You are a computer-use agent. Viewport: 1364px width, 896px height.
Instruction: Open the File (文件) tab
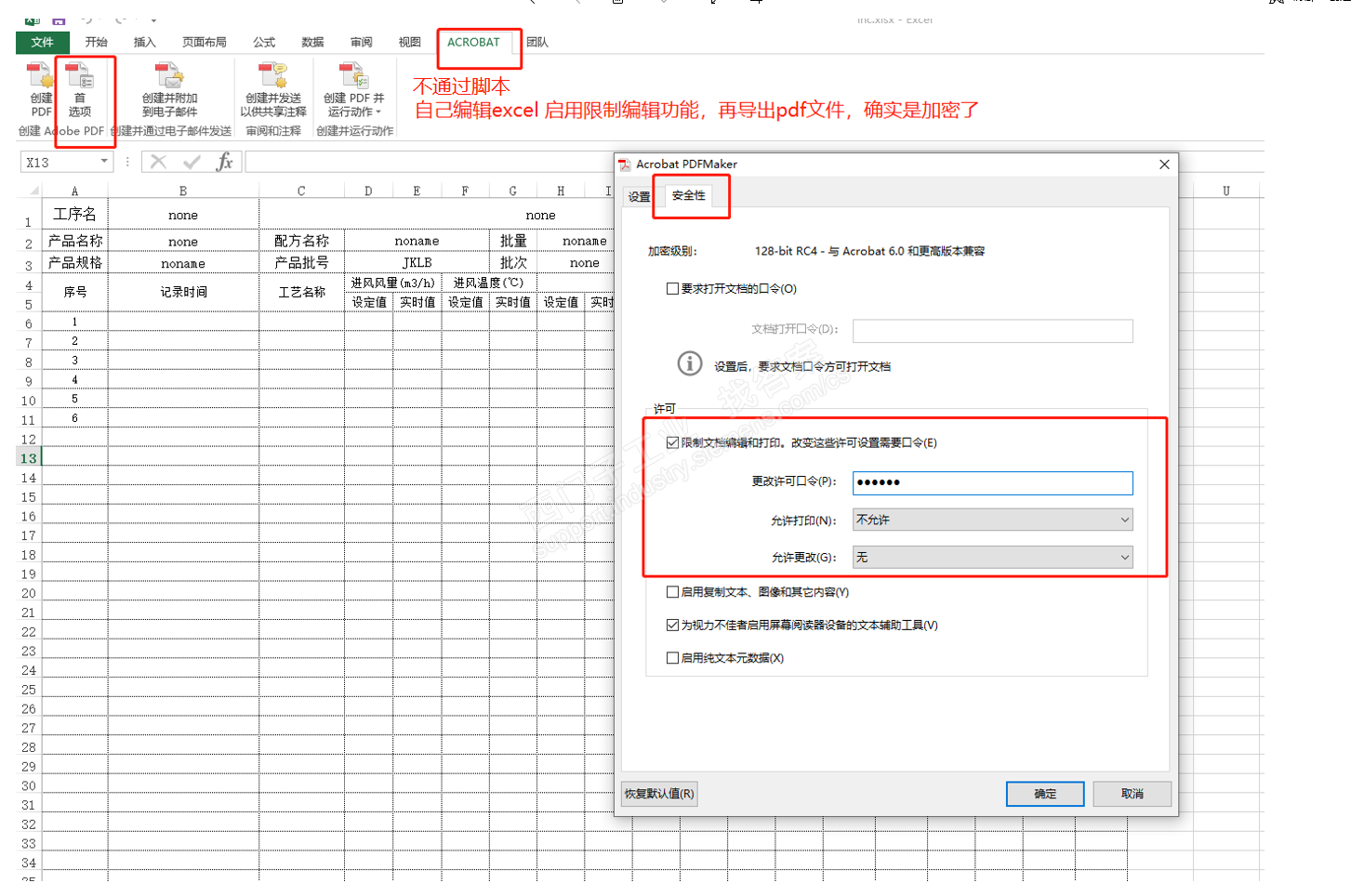click(x=42, y=42)
